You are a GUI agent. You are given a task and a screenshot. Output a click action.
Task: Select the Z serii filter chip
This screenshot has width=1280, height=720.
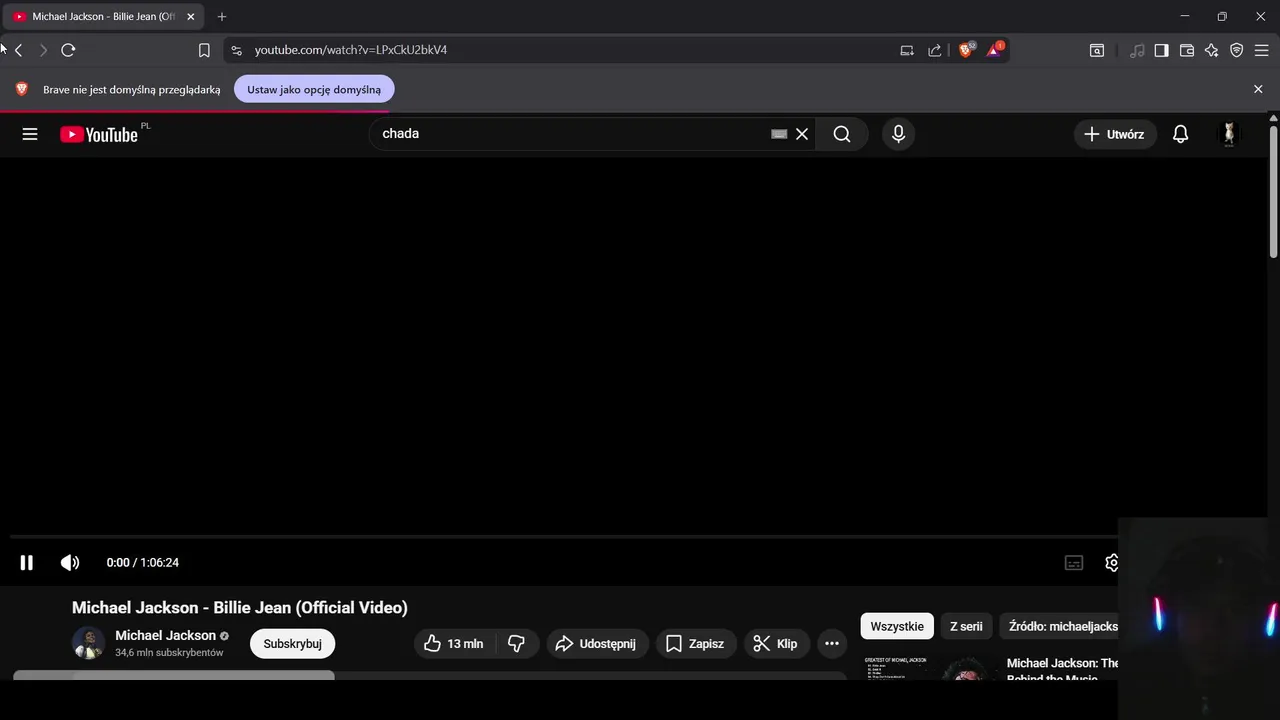pyautogui.click(x=966, y=626)
